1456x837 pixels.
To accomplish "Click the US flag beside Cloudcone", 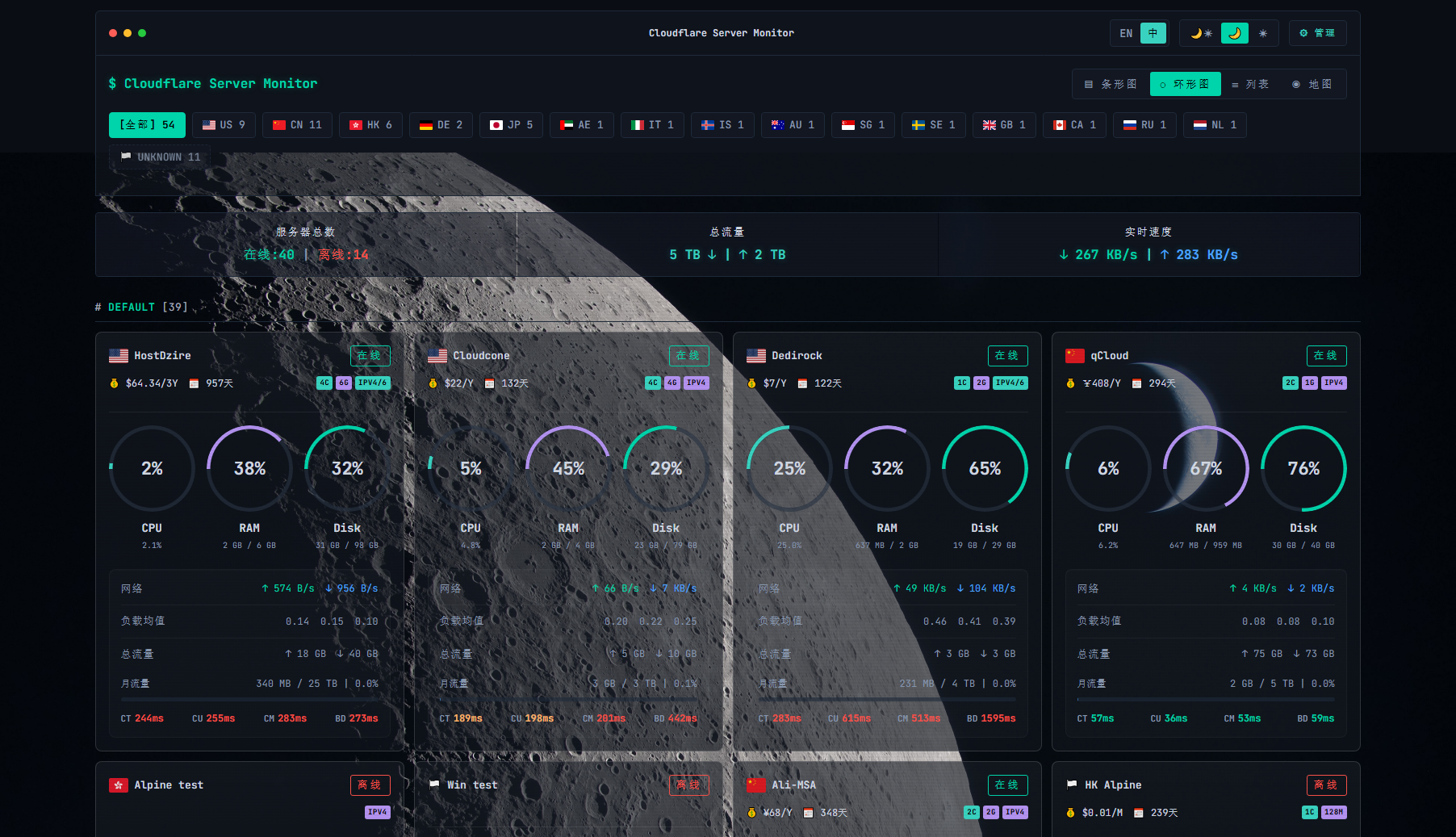I will pyautogui.click(x=437, y=356).
